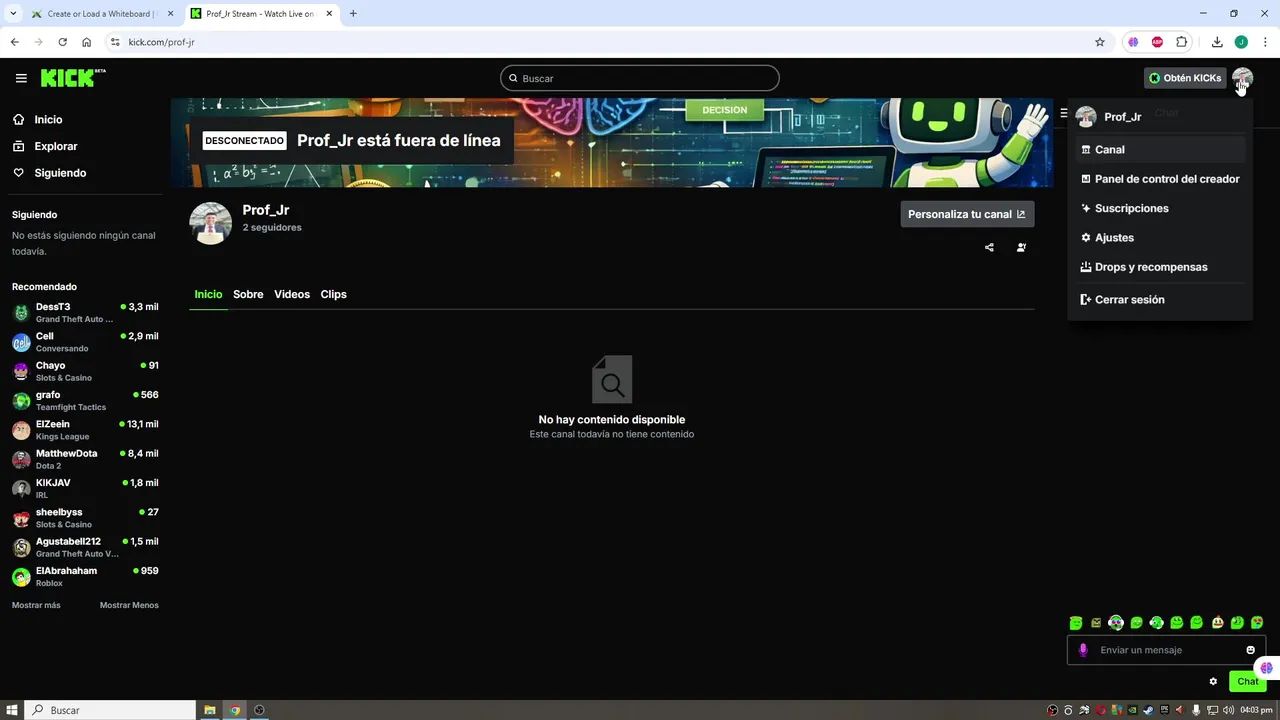Click the Prof_Jr channel avatar
Viewport: 1280px width, 720px height.
pos(211,223)
